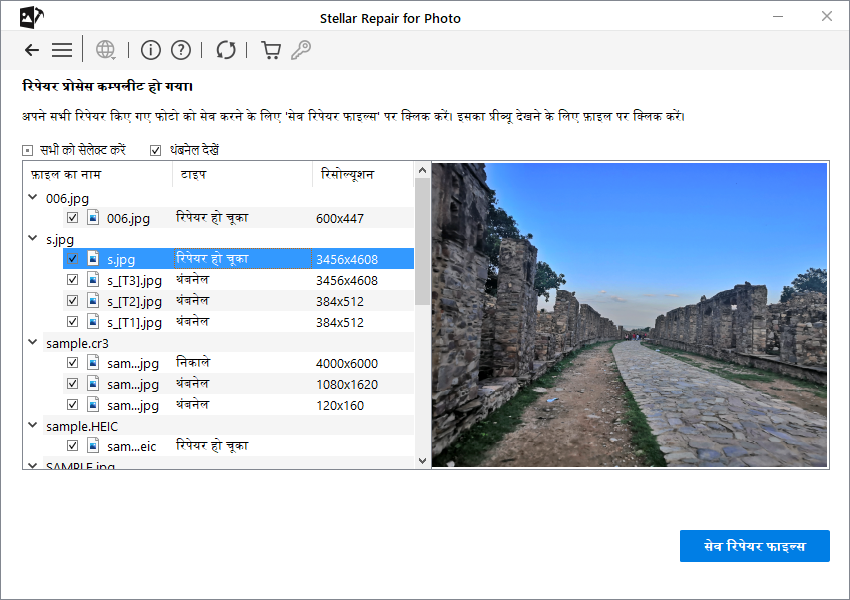Select the s_[T3].jpg file name
850x600 pixels.
[134, 280]
